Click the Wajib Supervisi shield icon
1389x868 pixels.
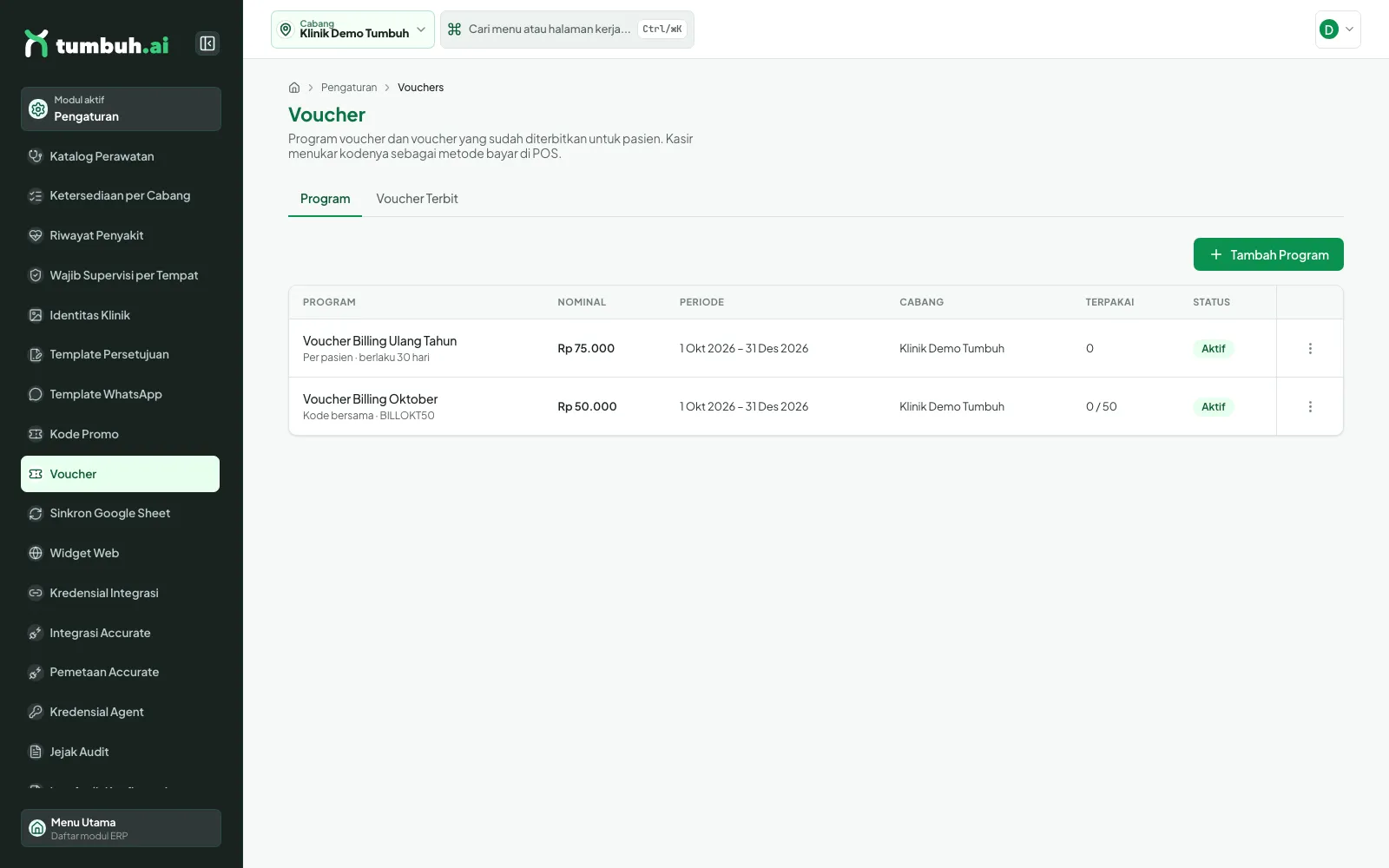point(36,275)
